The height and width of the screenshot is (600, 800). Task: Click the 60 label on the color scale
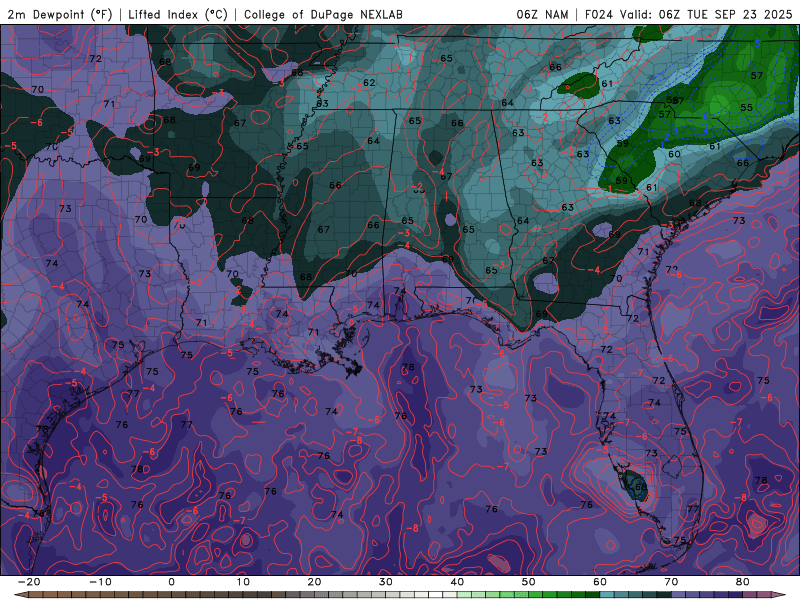pos(600,582)
